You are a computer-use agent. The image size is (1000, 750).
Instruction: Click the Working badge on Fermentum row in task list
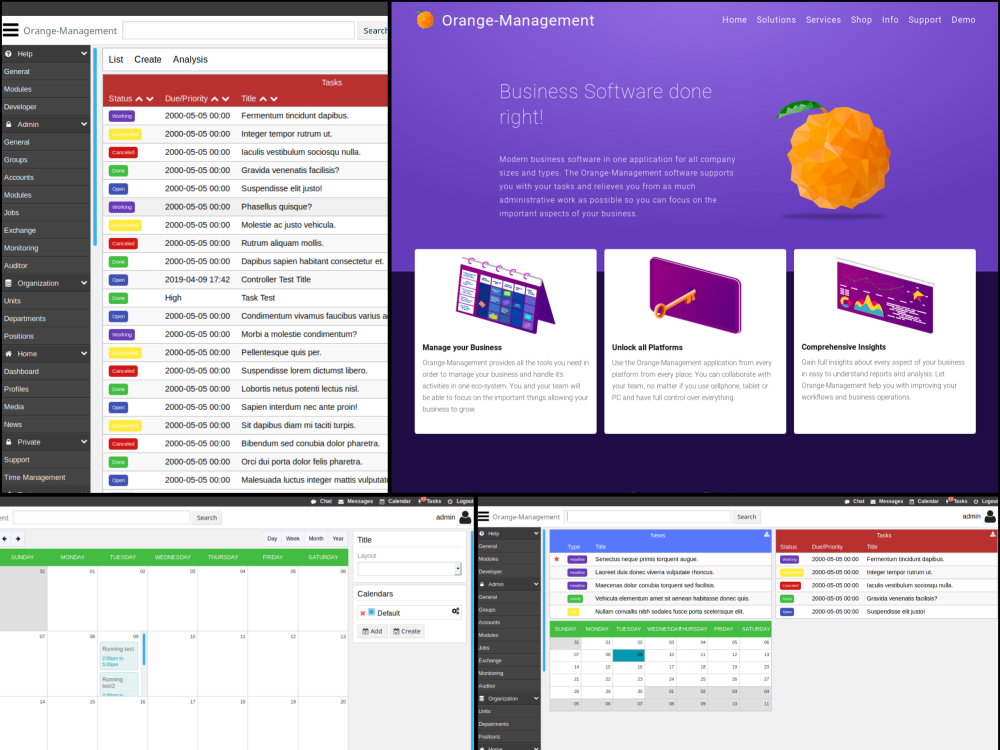tap(122, 116)
